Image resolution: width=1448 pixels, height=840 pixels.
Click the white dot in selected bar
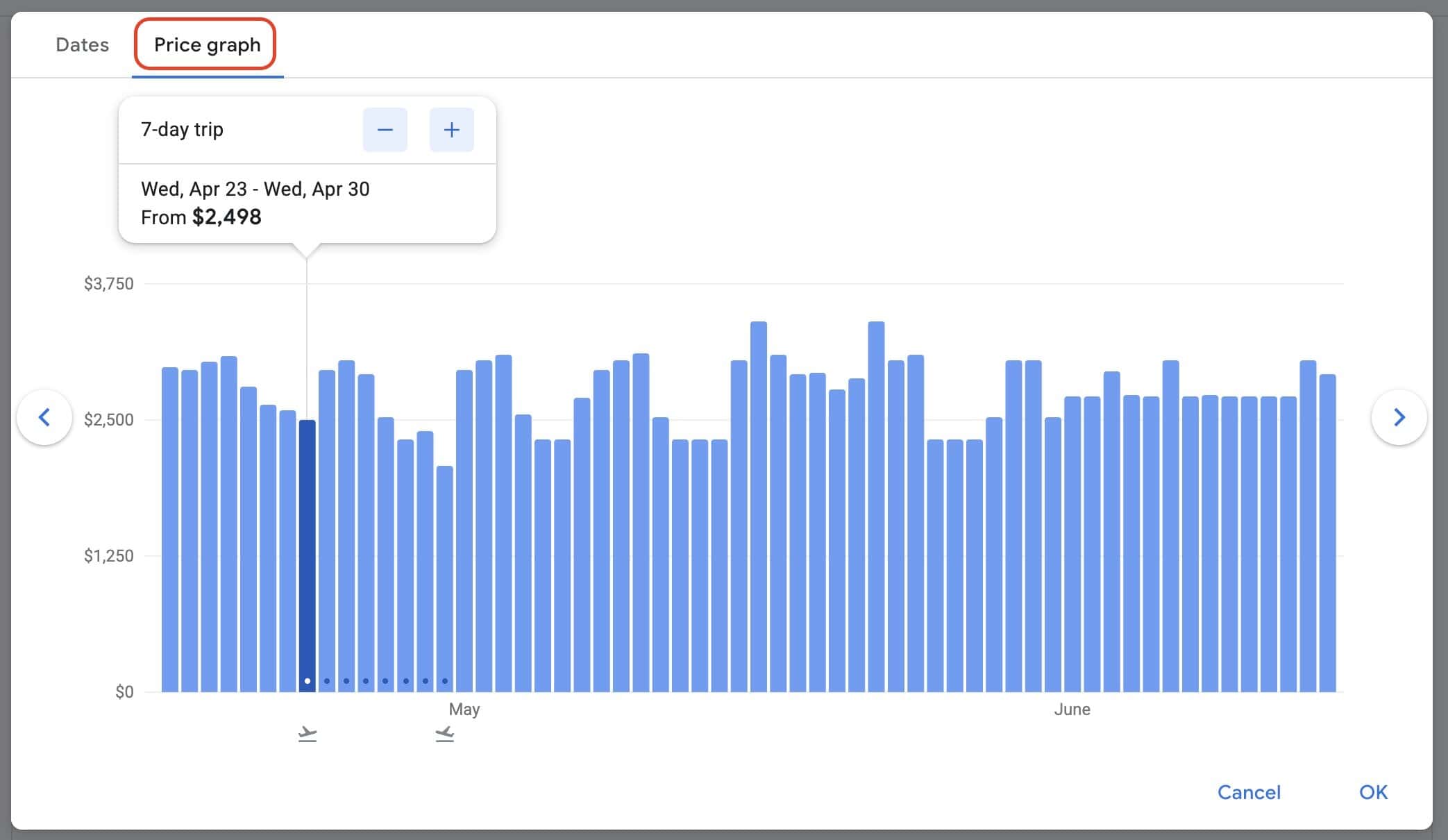(308, 681)
